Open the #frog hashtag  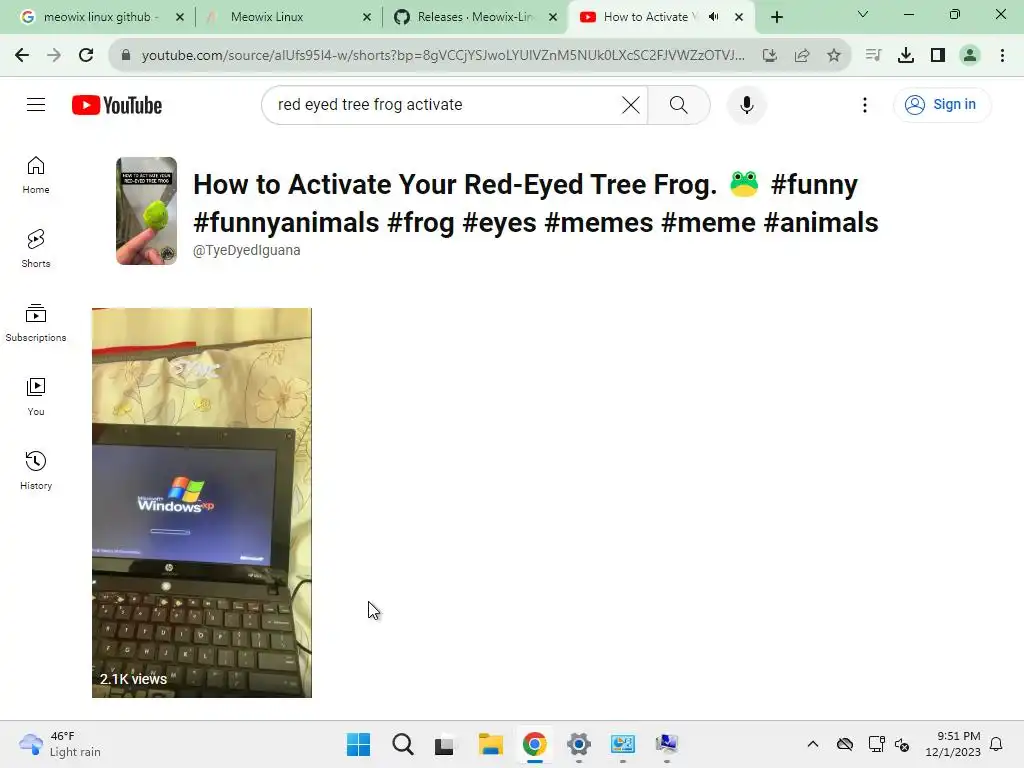421,223
